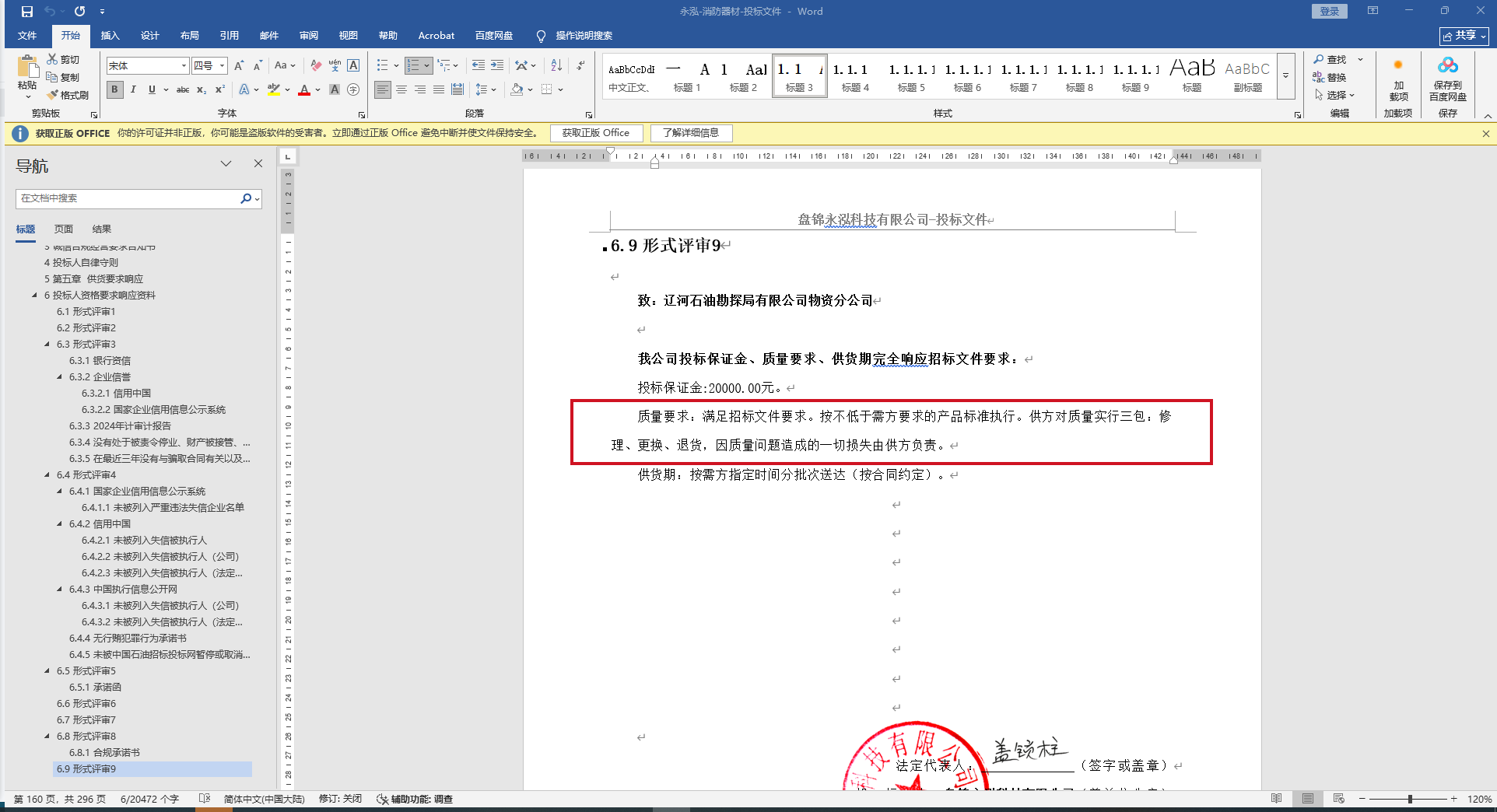The image size is (1497, 812).
Task: Apply a character border with the boxed A
Action: click(353, 66)
